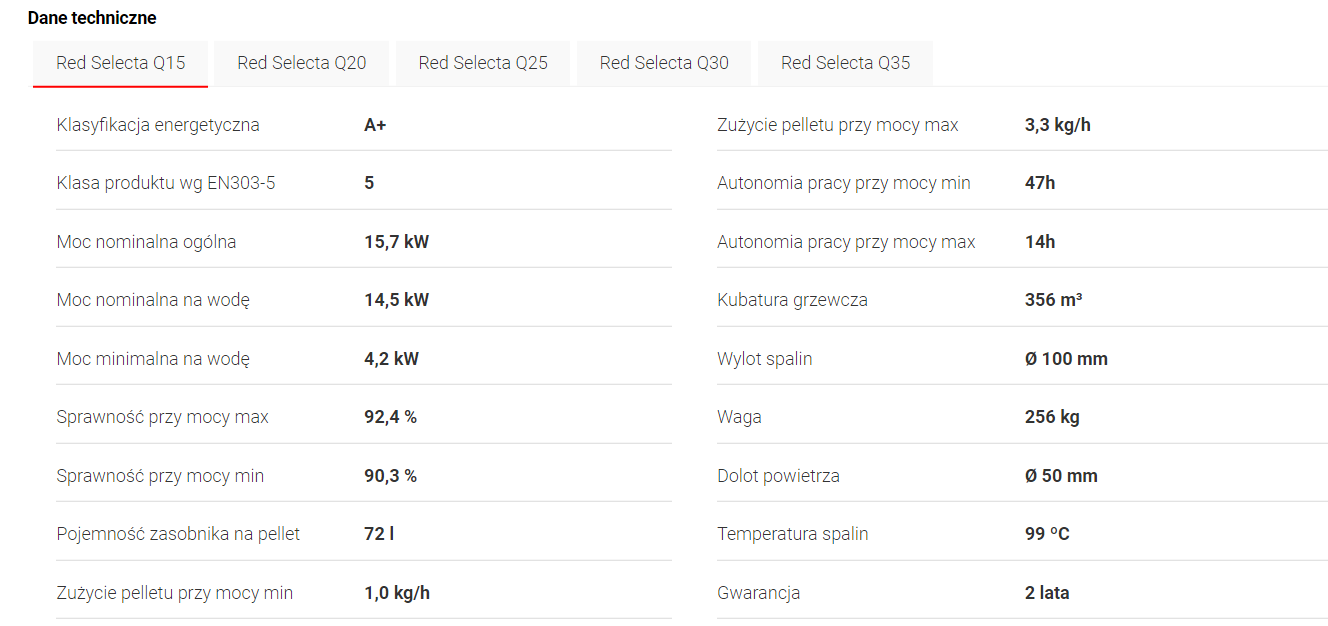Viewport: 1328px width, 626px height.
Task: Click the Ø 100 mm flue outlet value
Action: [1066, 359]
